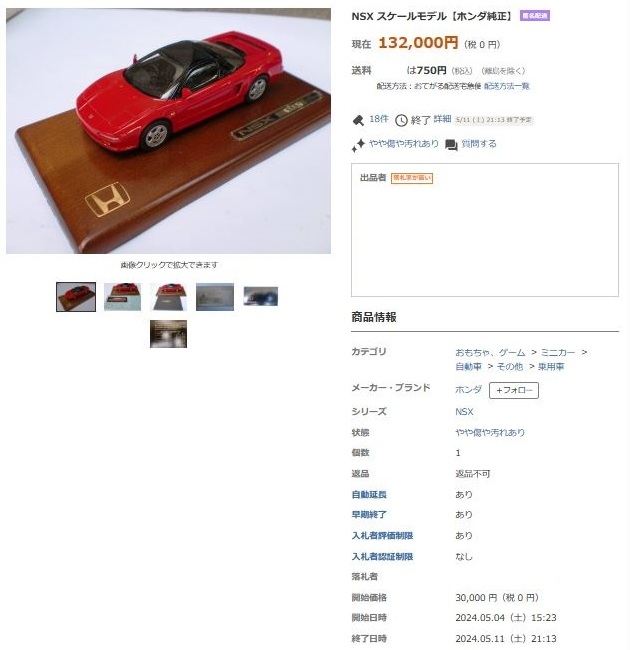
Task: Open the 配送方法一覧 link
Action: coord(506,86)
